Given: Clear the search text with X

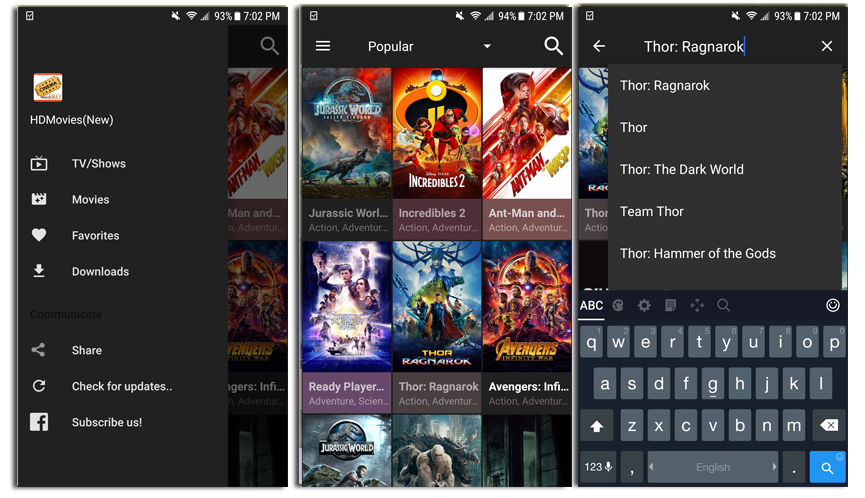Looking at the screenshot, I should click(x=826, y=46).
